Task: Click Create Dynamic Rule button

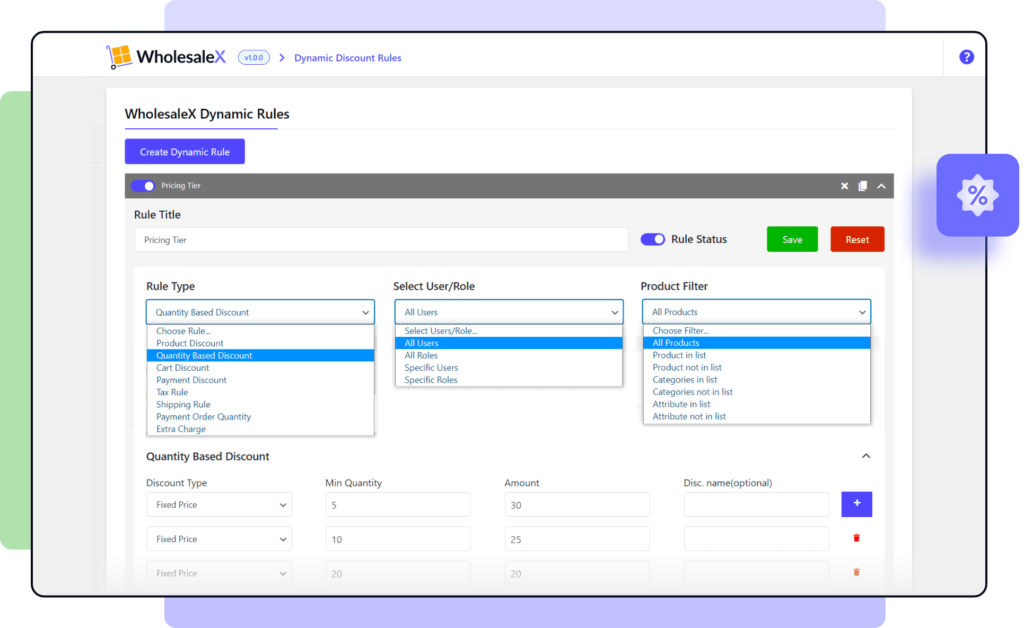Action: pos(185,151)
